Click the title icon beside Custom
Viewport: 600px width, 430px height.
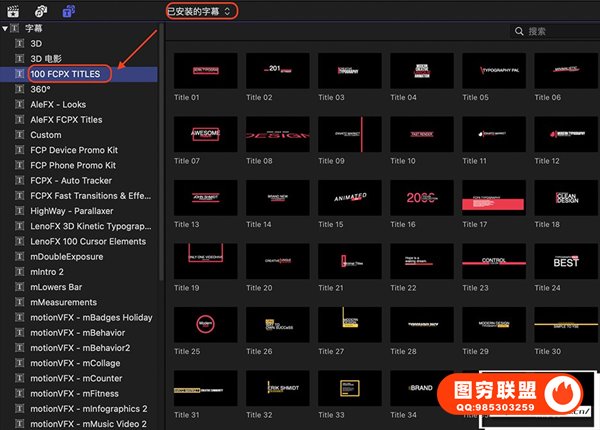point(19,135)
